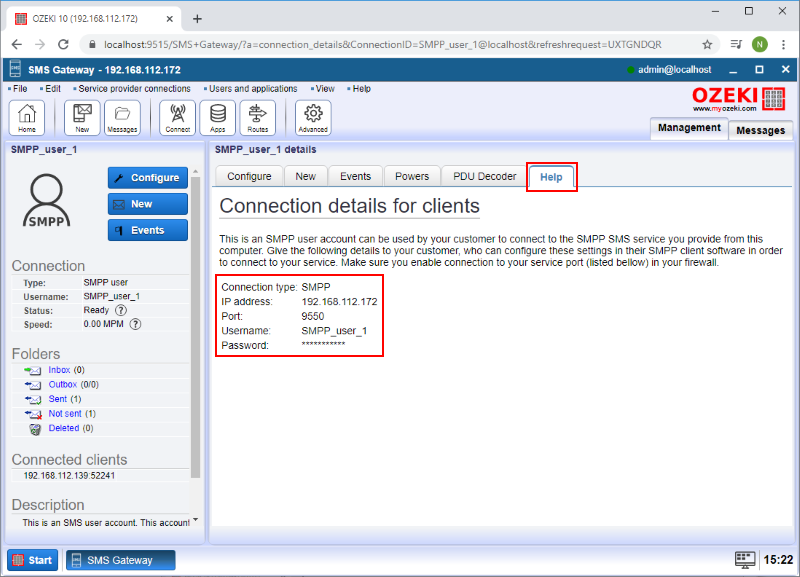Open the Inbox folder link
The image size is (800, 577).
(x=59, y=370)
